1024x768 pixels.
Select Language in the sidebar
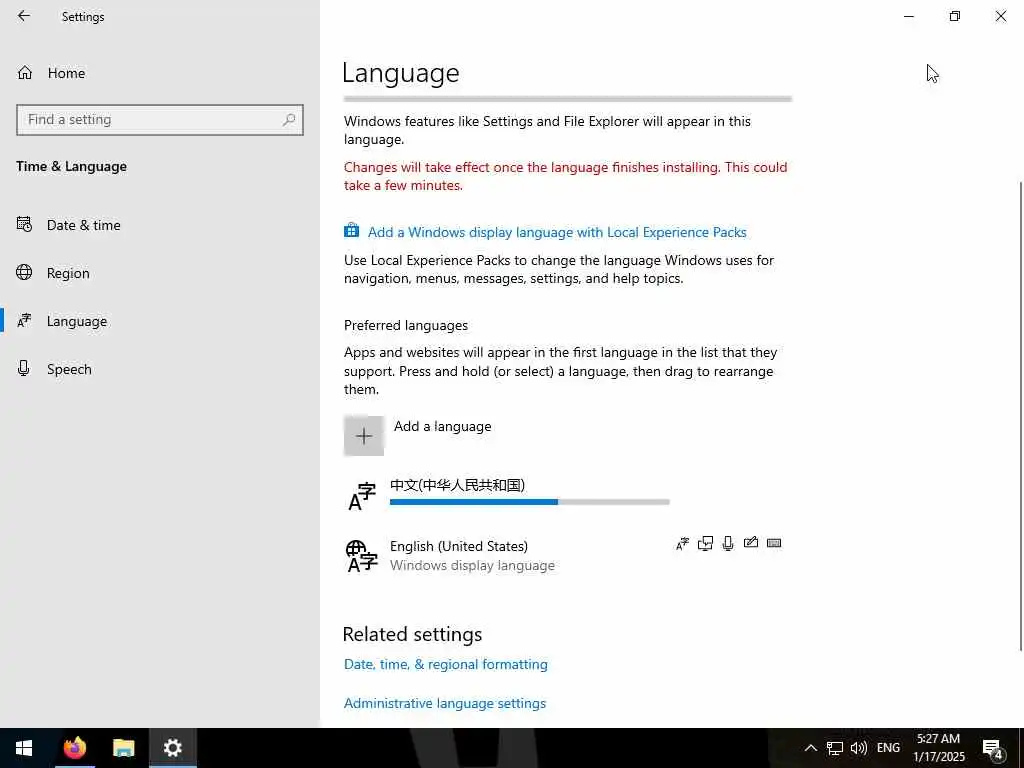tap(76, 321)
